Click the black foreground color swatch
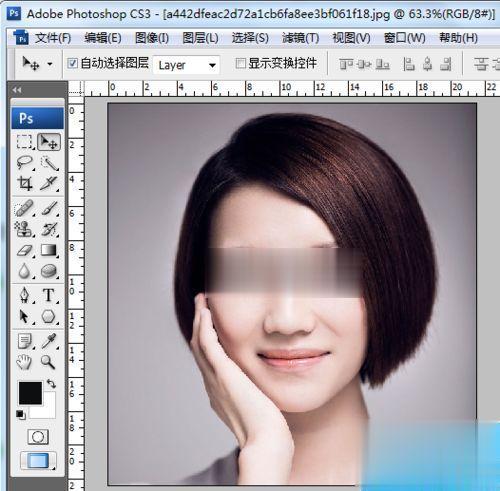500x491 pixels. (30, 393)
